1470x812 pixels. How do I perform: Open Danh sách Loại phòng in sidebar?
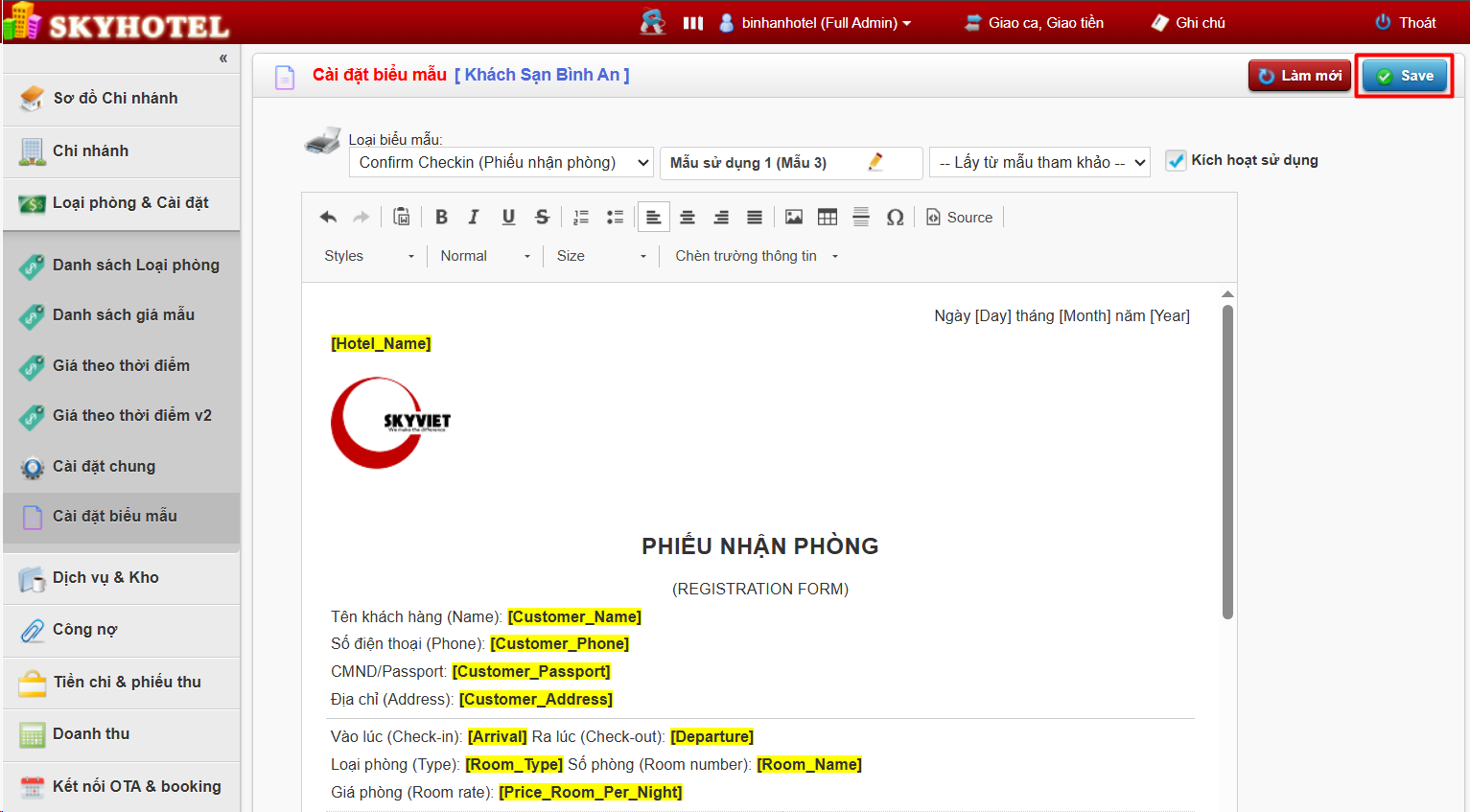pos(135,266)
